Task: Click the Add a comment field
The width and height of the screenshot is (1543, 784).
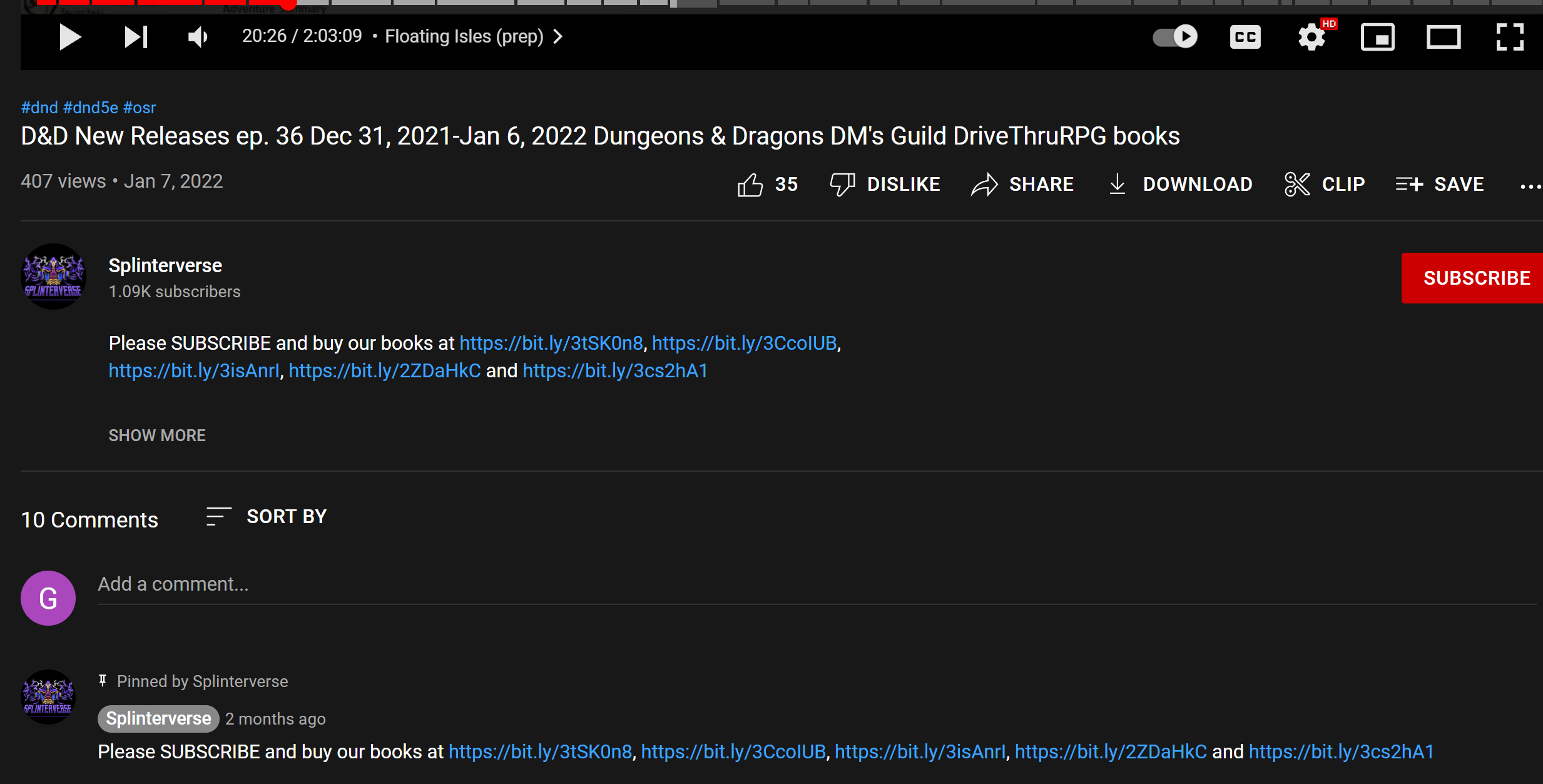Action: click(x=817, y=584)
